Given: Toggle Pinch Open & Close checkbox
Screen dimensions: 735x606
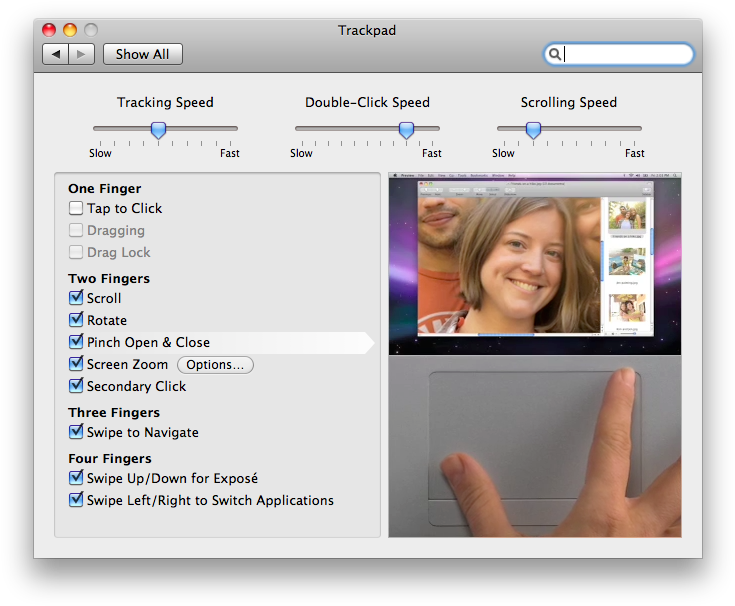Looking at the screenshot, I should [76, 342].
